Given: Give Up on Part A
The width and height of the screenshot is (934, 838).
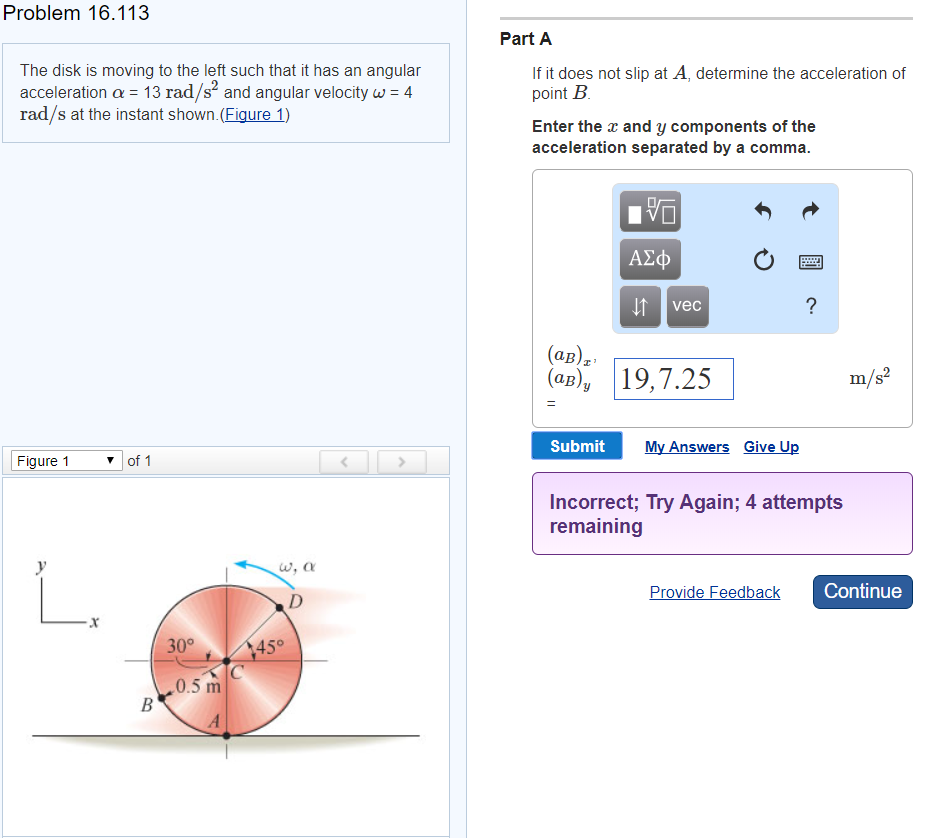Looking at the screenshot, I should coord(771,447).
